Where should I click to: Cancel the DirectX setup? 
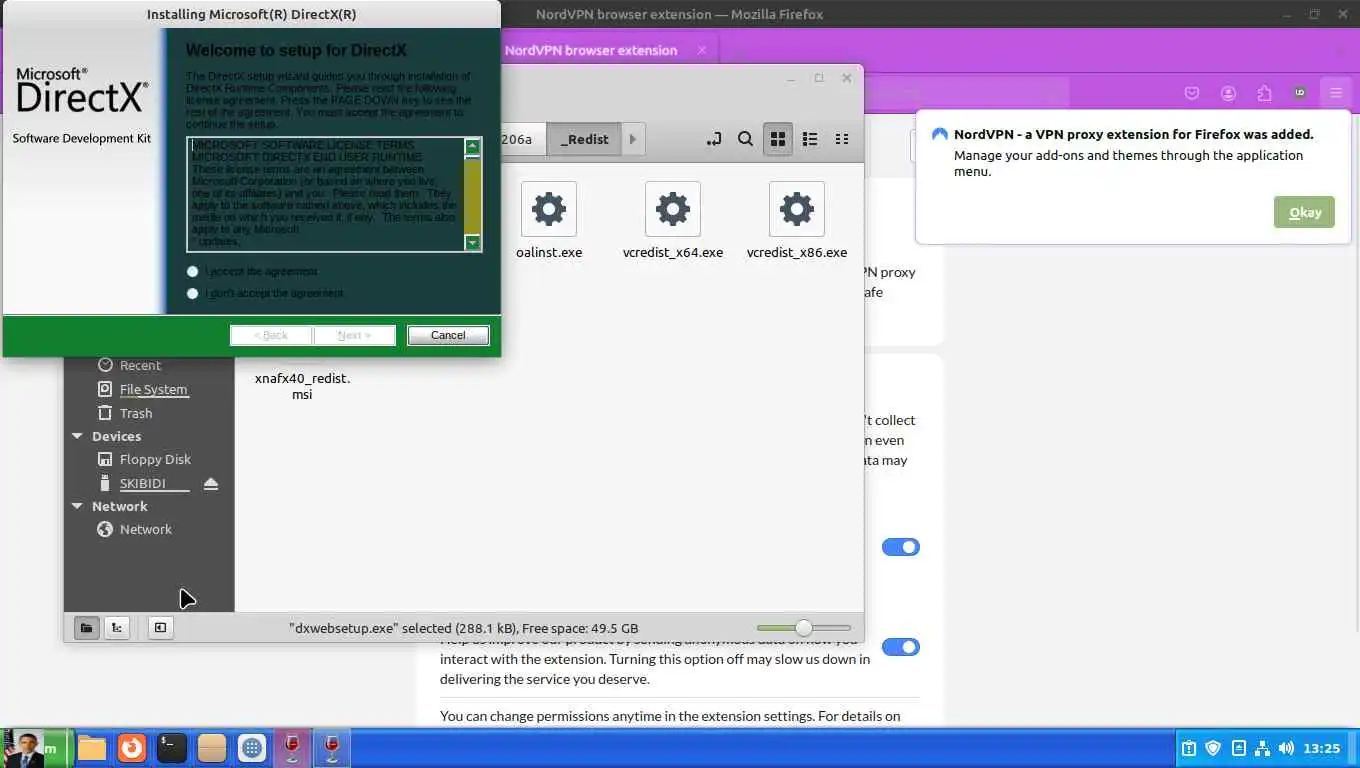448,335
